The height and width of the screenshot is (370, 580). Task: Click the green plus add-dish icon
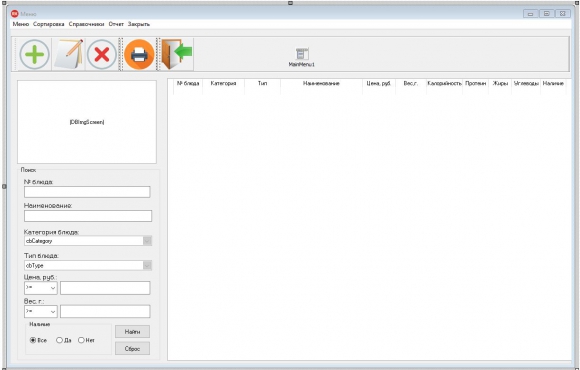pos(34,55)
